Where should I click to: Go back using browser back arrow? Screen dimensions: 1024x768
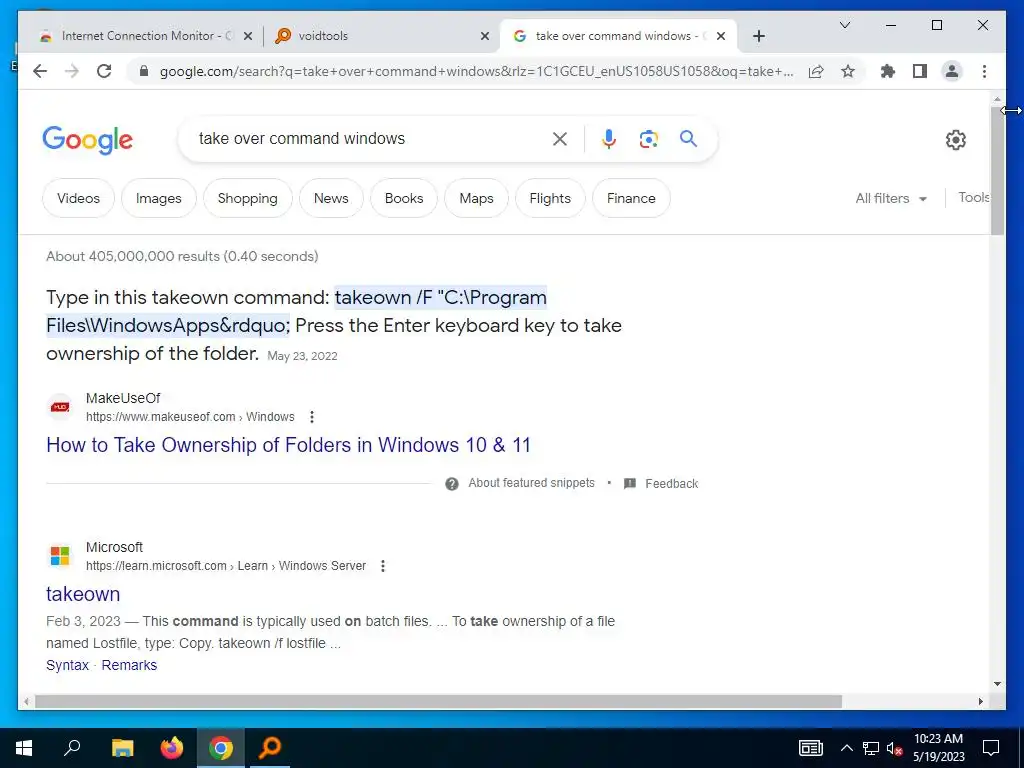point(40,71)
